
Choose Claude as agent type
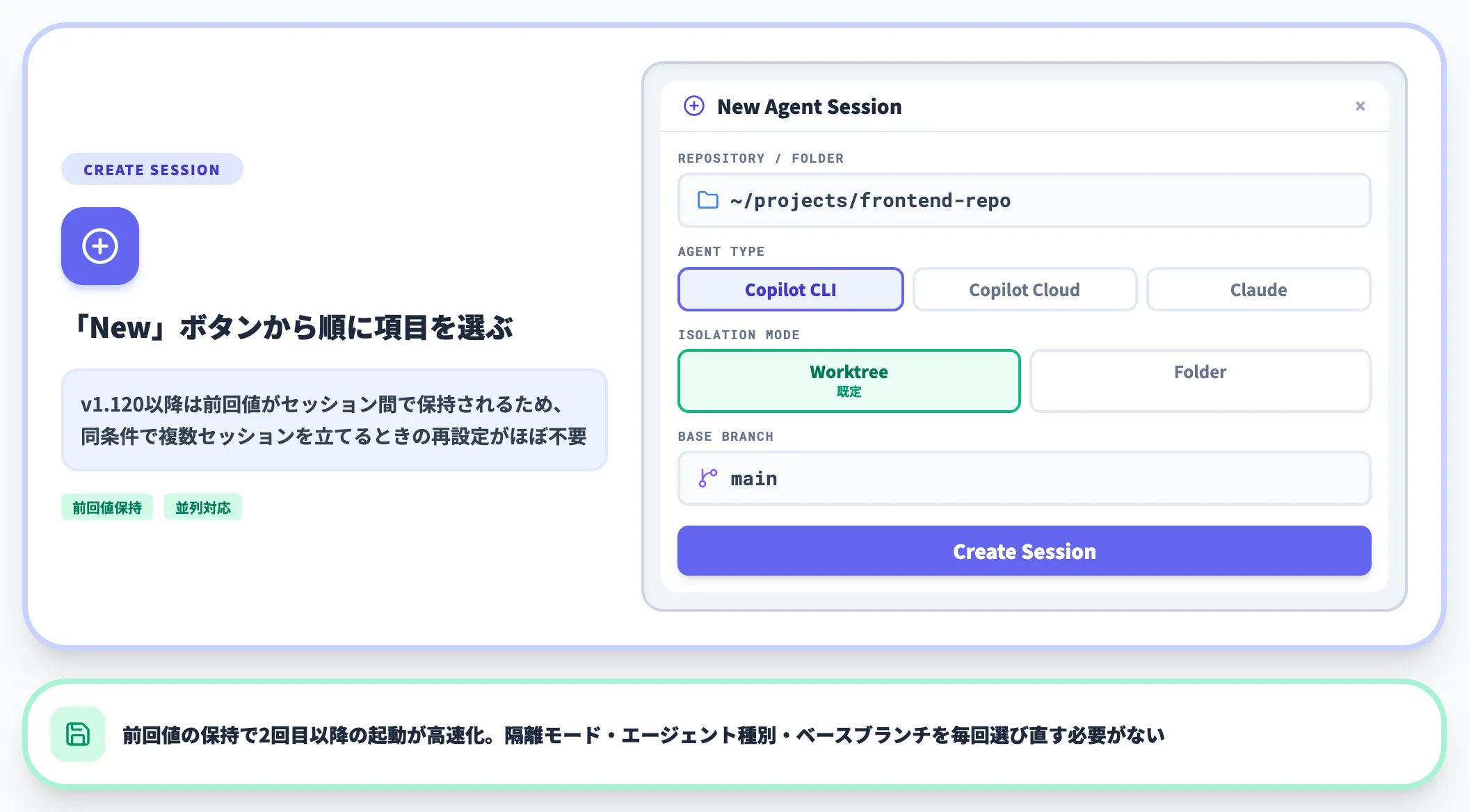click(x=1258, y=289)
